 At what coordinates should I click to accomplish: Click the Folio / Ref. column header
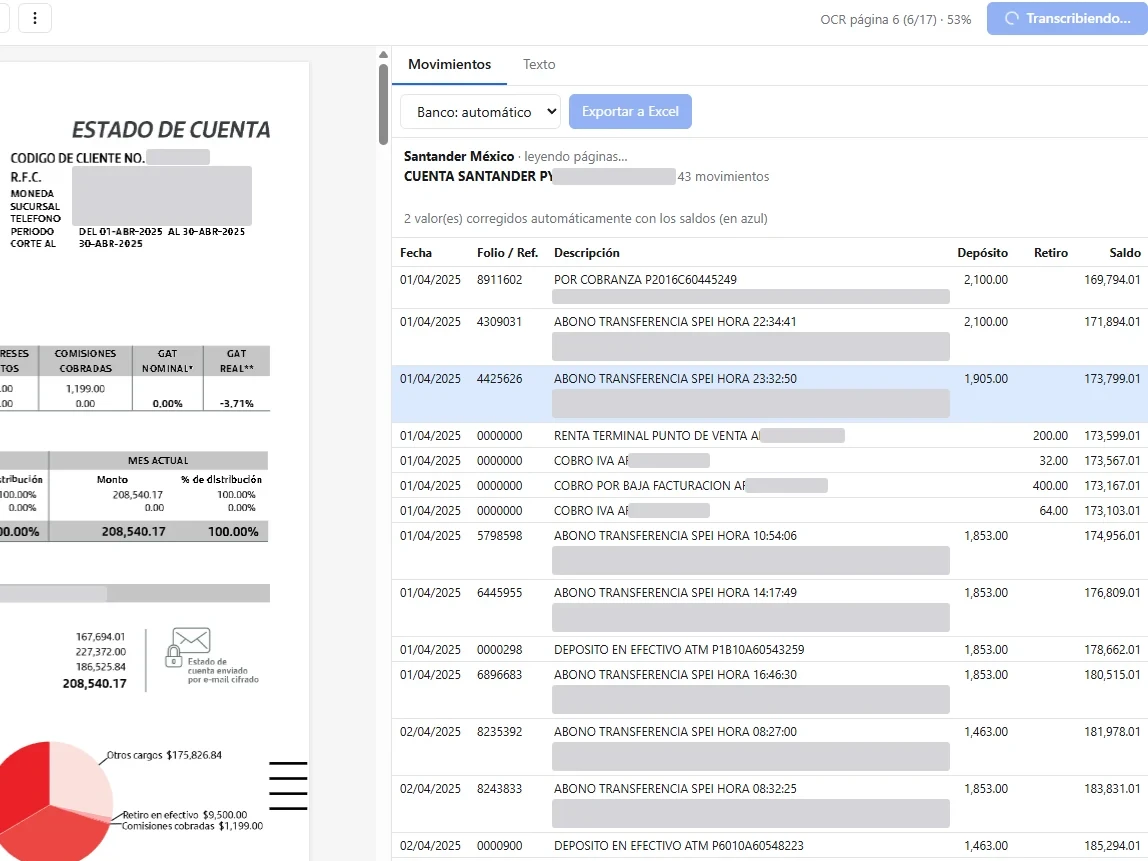pos(507,253)
